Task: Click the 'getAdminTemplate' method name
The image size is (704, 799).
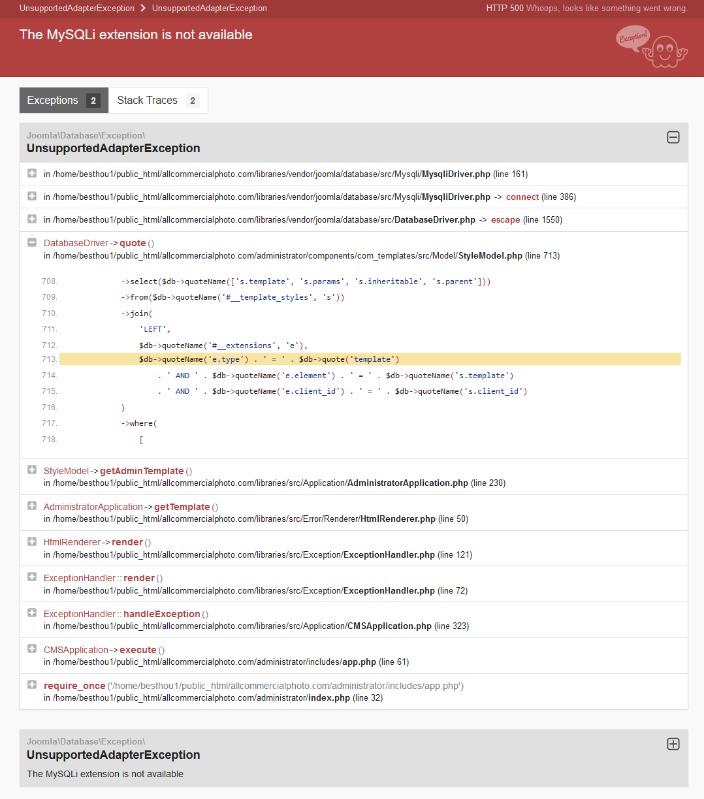Action: coord(142,471)
